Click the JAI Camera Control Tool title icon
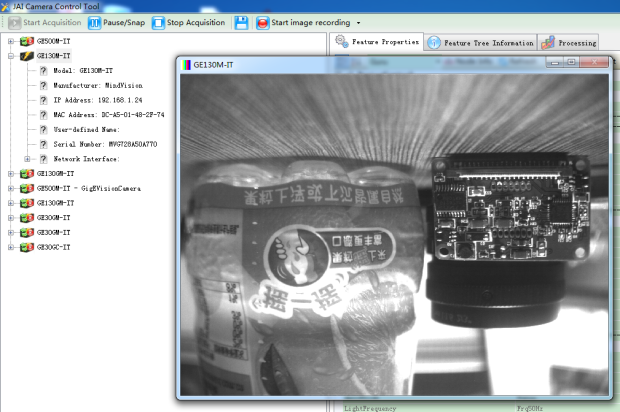620x412 pixels. (x=5, y=6)
